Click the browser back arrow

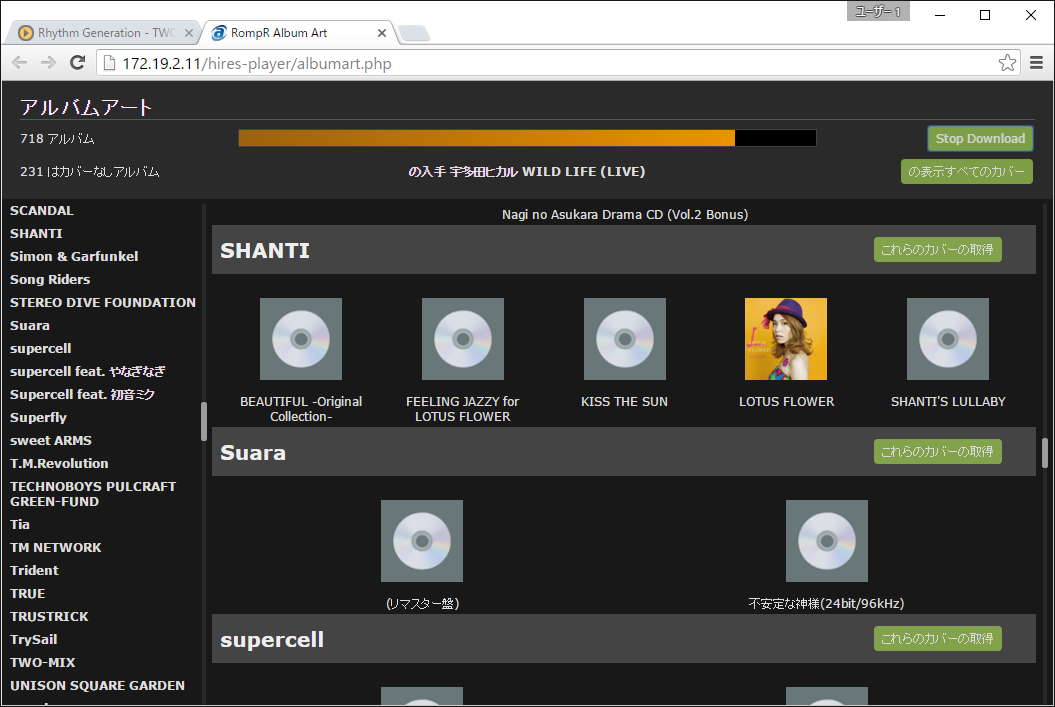[20, 63]
